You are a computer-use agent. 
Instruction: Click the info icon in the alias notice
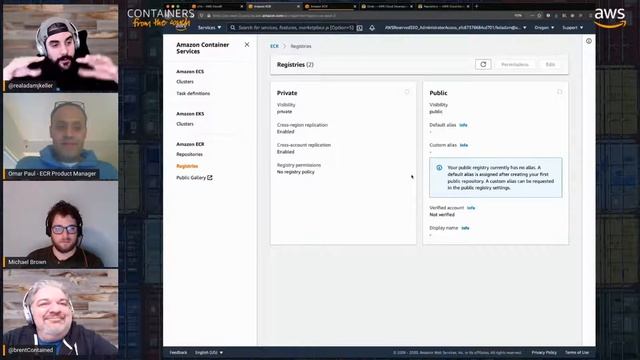tap(439, 168)
